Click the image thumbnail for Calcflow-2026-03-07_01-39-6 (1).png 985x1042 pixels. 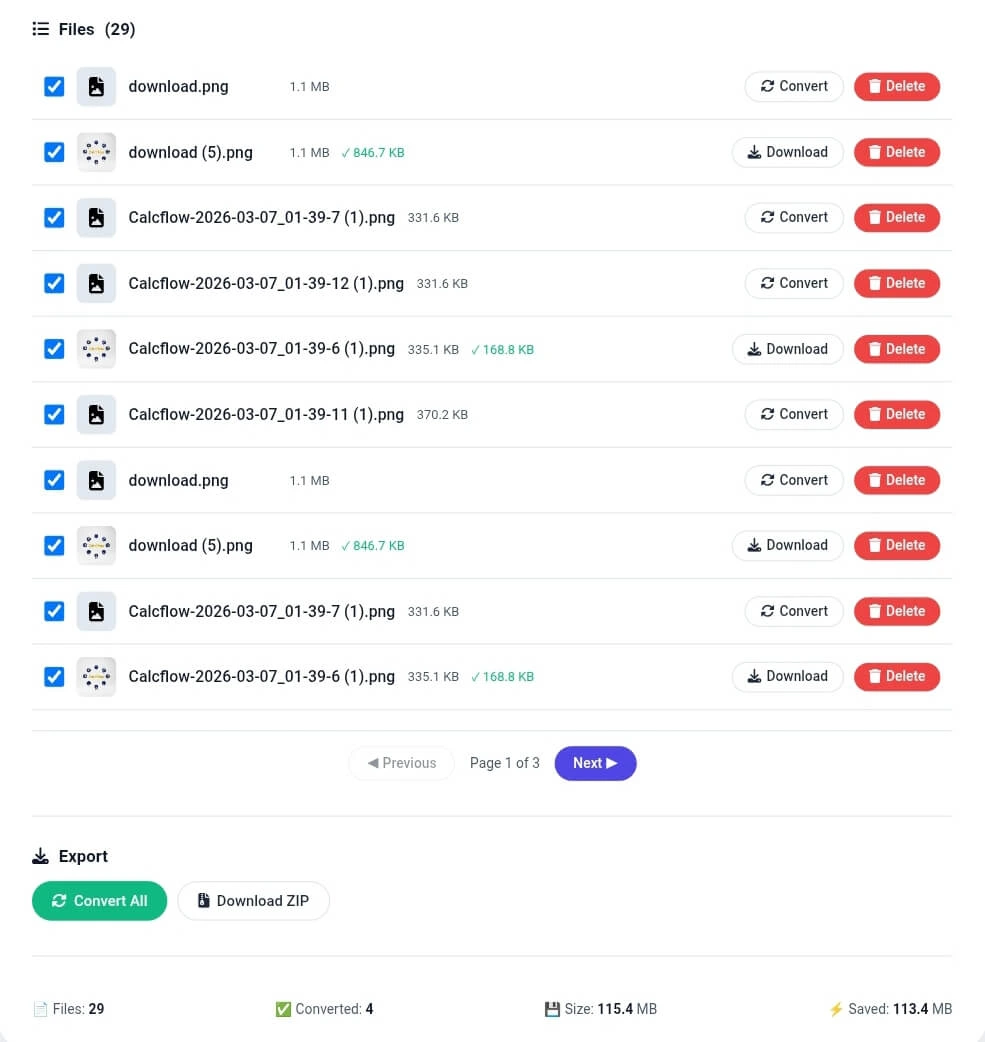pyautogui.click(x=96, y=348)
